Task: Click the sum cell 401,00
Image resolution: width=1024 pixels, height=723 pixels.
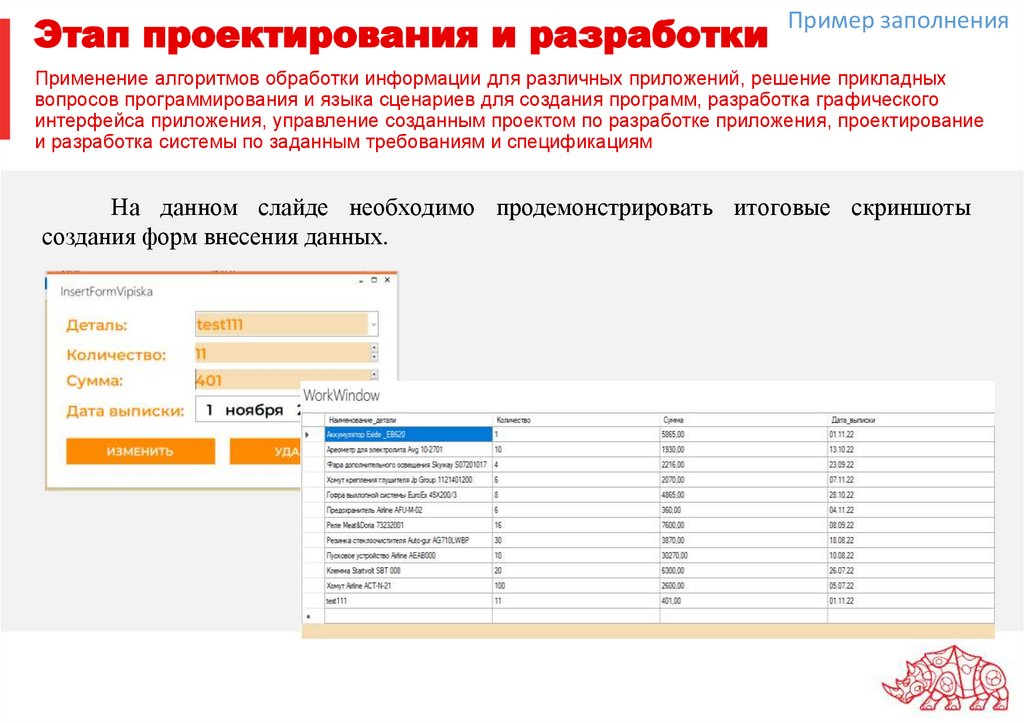Action: [744, 601]
